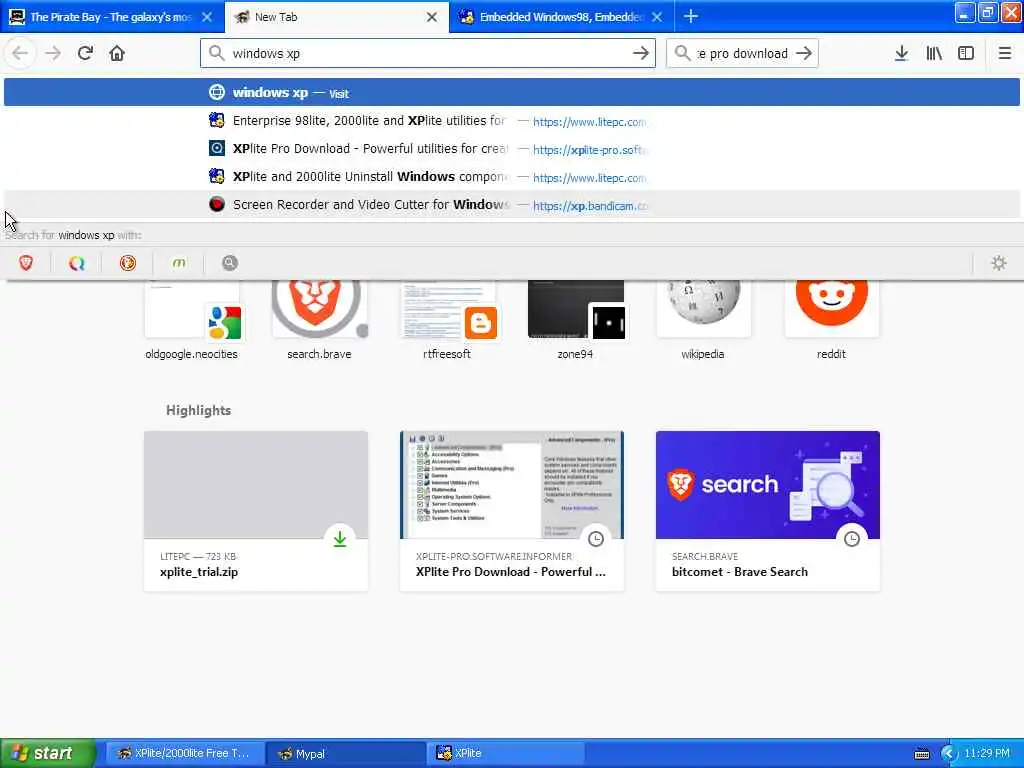
Task: Click the 11:29 PM taskbar clock
Action: point(987,753)
